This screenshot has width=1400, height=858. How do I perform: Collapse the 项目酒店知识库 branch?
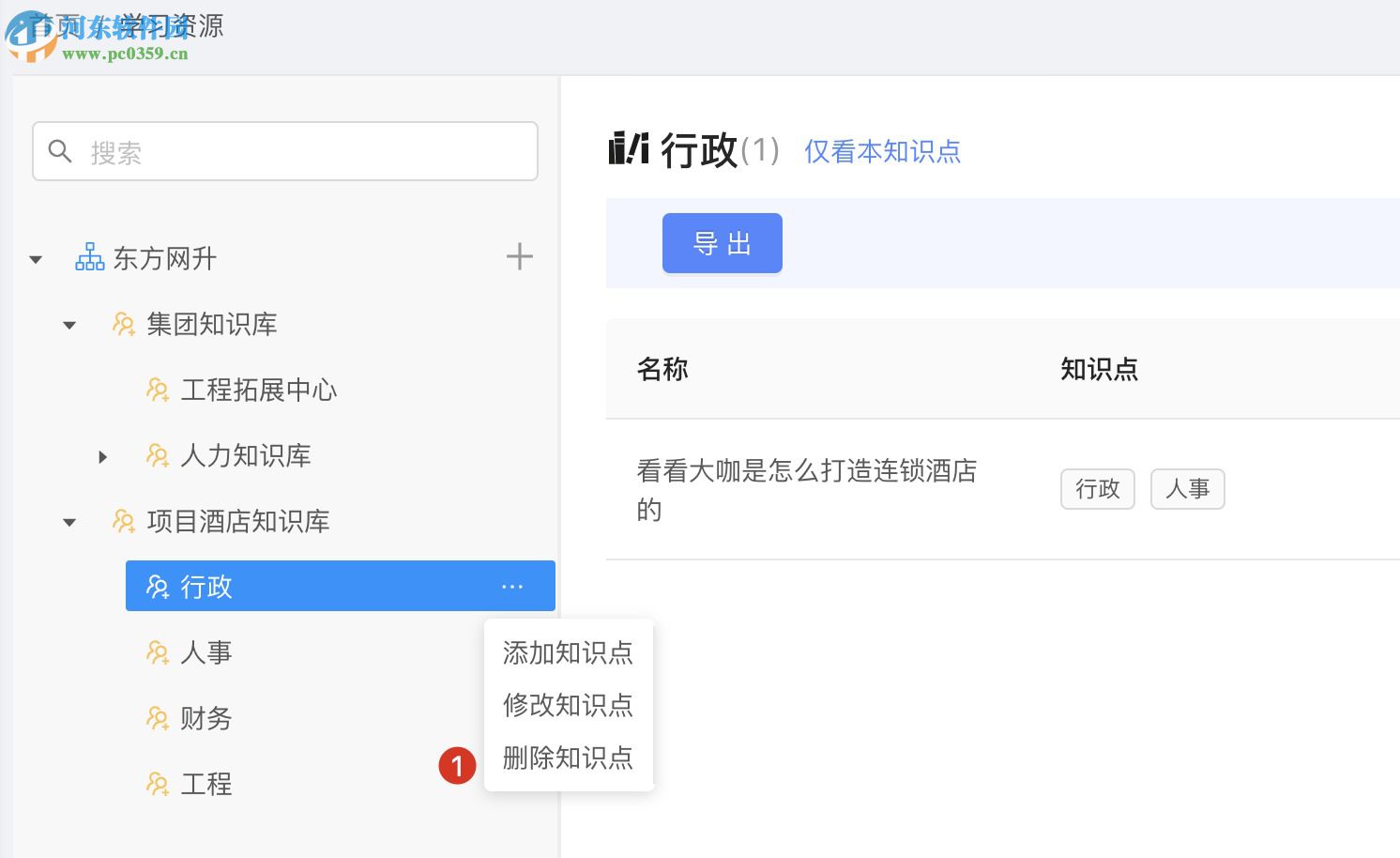tap(69, 523)
